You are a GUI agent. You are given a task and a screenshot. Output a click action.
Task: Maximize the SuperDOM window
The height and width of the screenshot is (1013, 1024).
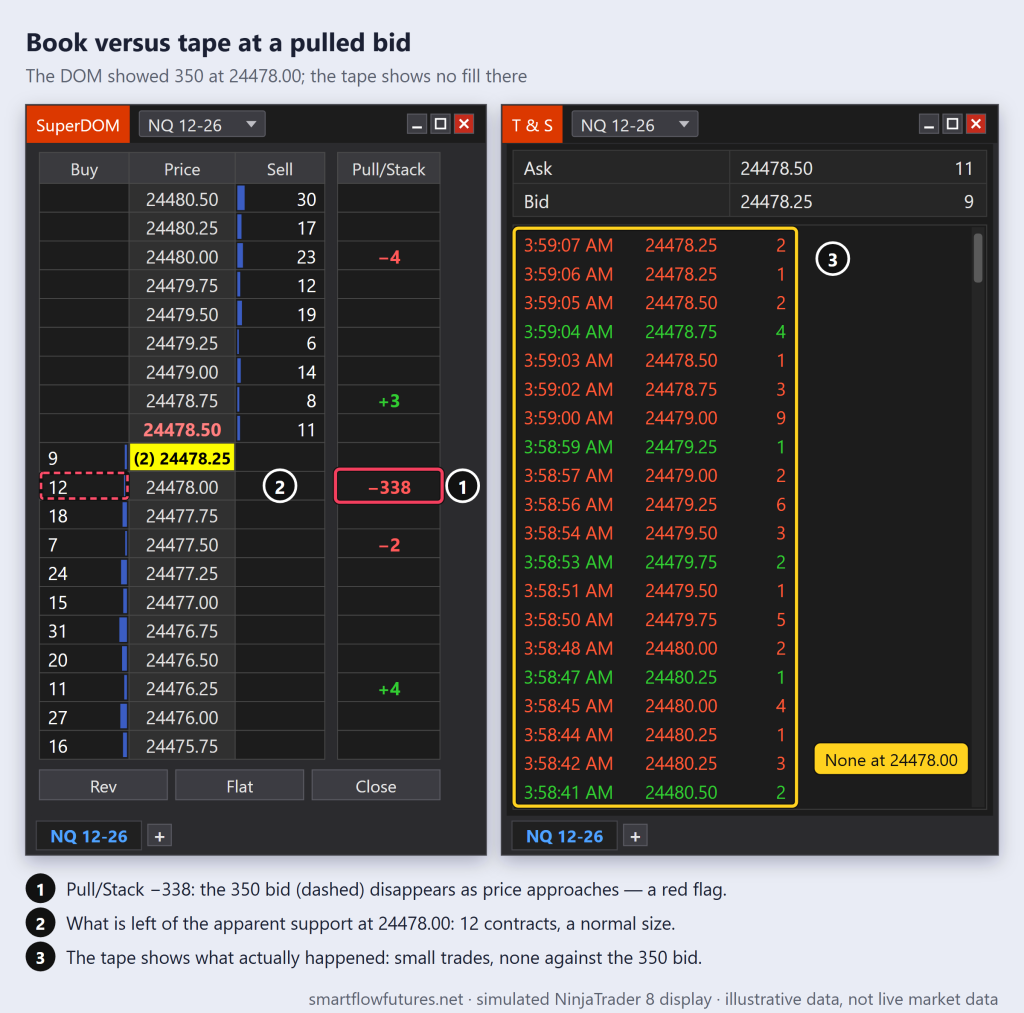[441, 124]
